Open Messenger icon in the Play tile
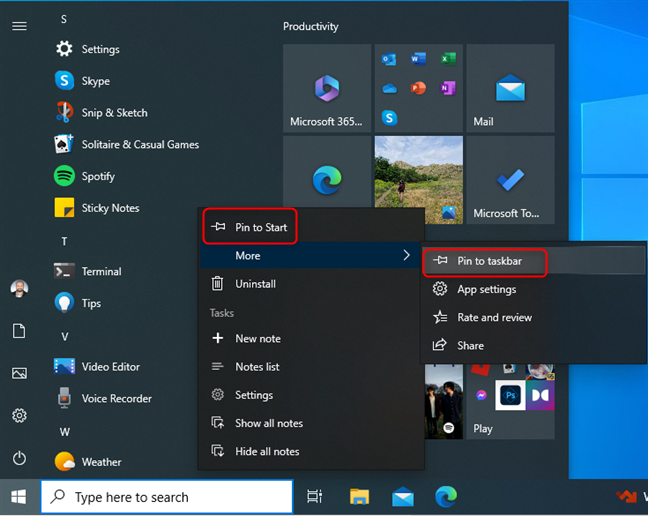 tap(481, 395)
